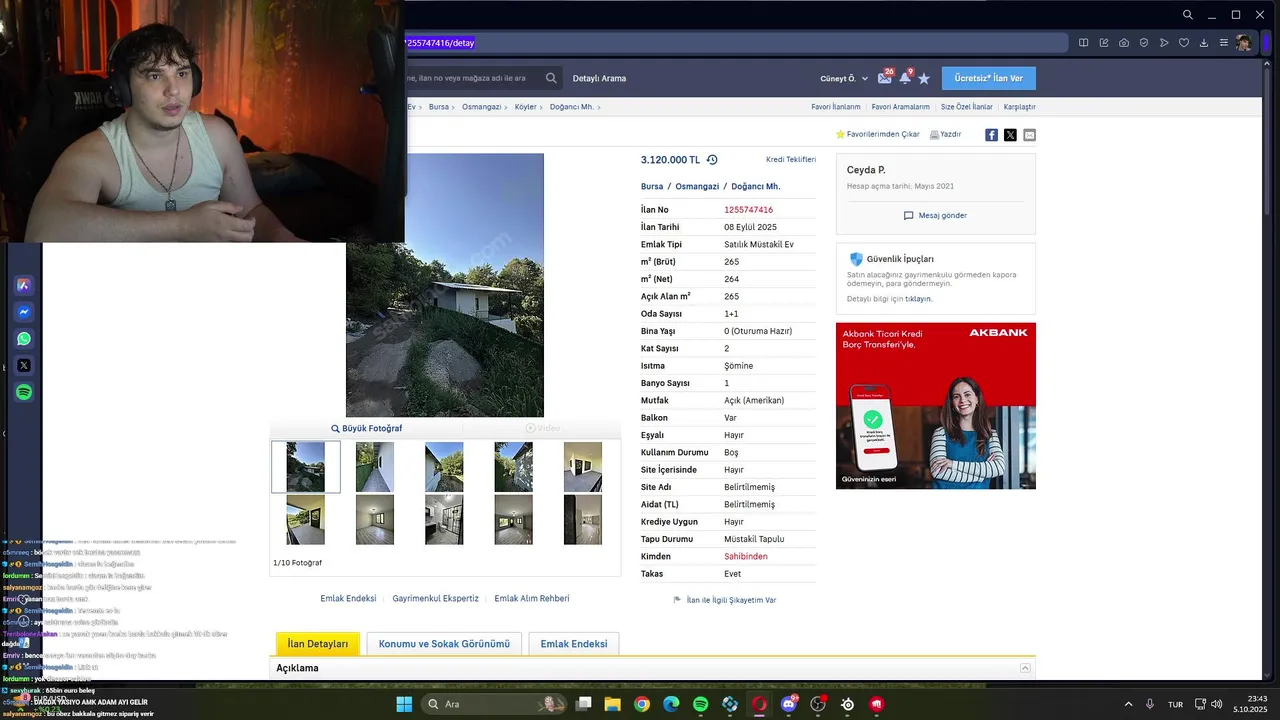
Task: Click the send arrow icon in browser toolbar
Action: click(x=1164, y=43)
